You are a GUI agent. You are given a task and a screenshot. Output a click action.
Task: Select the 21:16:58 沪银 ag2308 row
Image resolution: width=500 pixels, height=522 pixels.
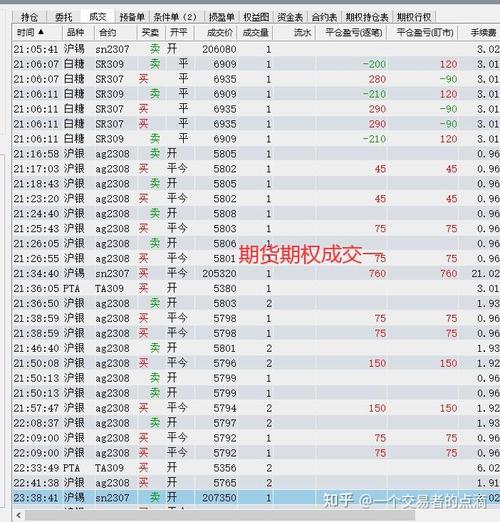pyautogui.click(x=256, y=154)
